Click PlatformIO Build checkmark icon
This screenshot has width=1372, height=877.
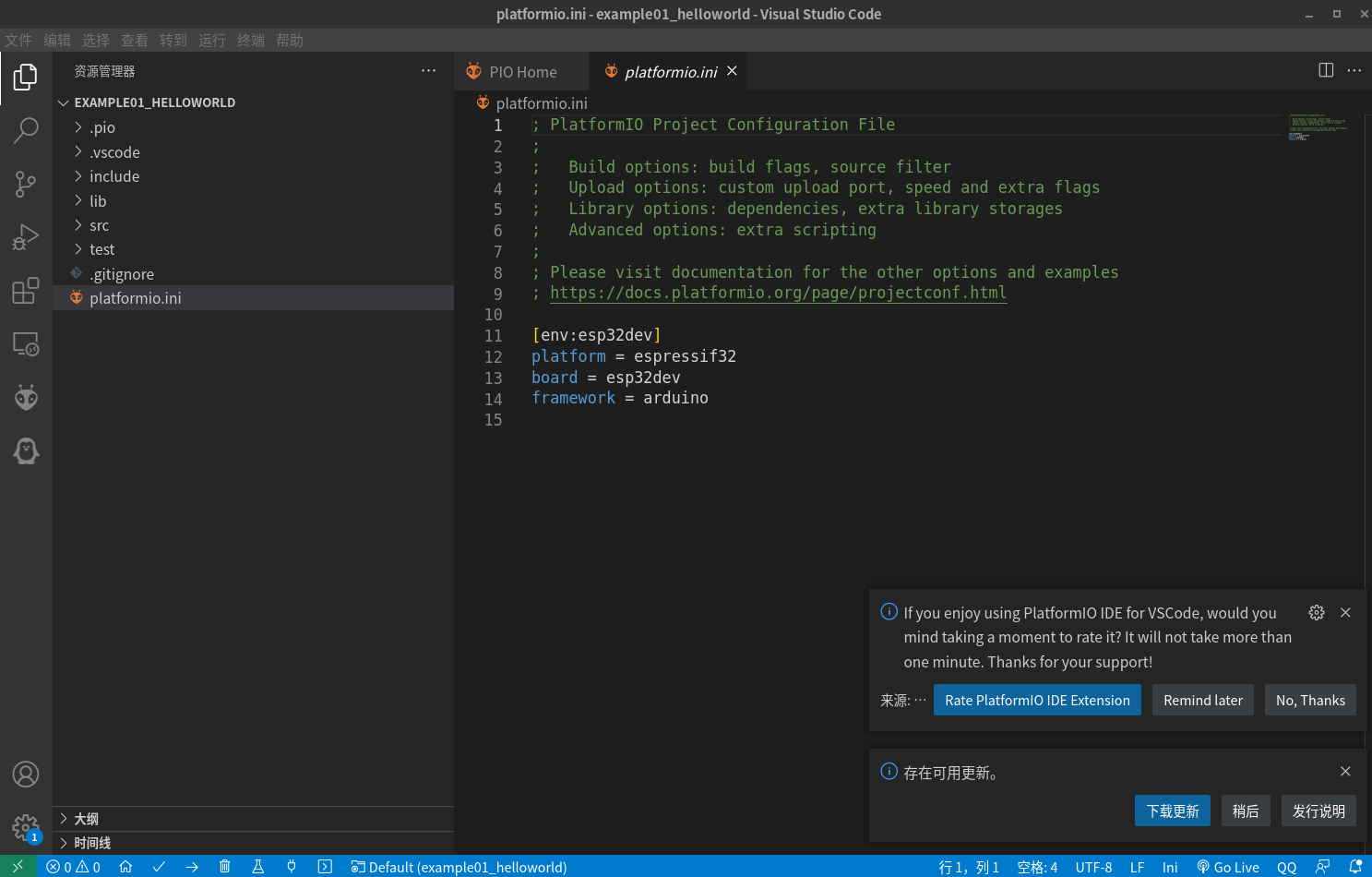pos(159,867)
